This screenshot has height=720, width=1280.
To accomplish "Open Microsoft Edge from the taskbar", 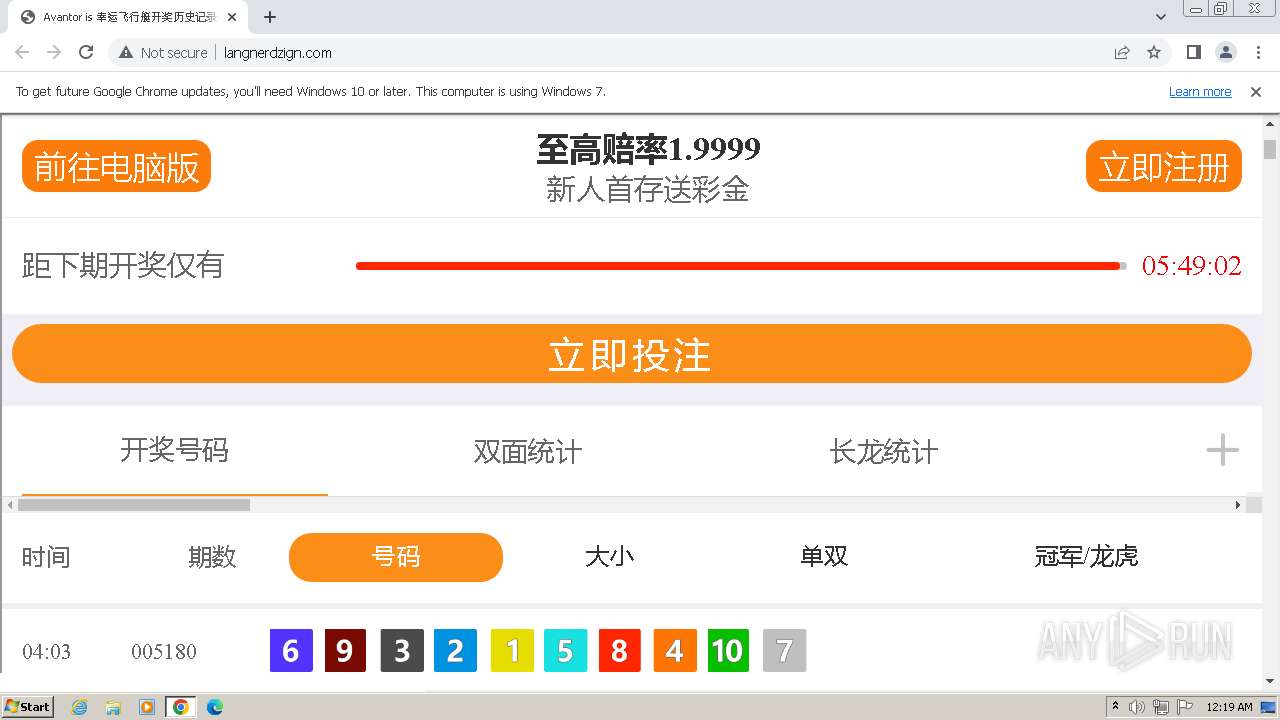I will [214, 707].
